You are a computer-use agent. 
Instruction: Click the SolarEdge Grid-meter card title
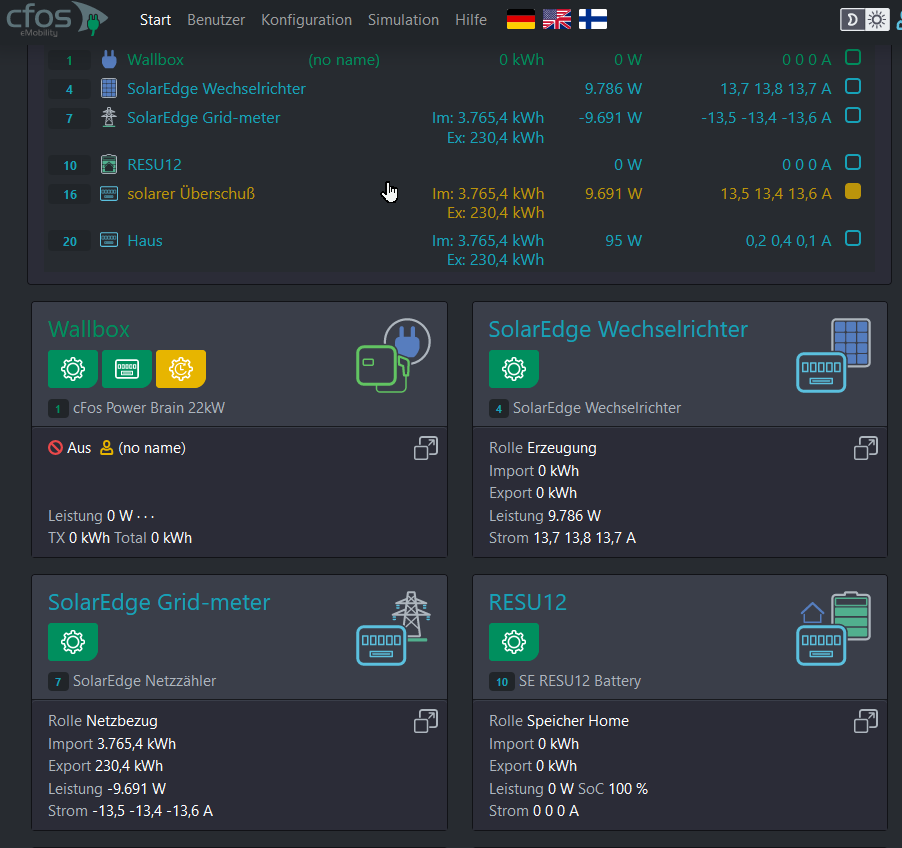click(x=159, y=602)
